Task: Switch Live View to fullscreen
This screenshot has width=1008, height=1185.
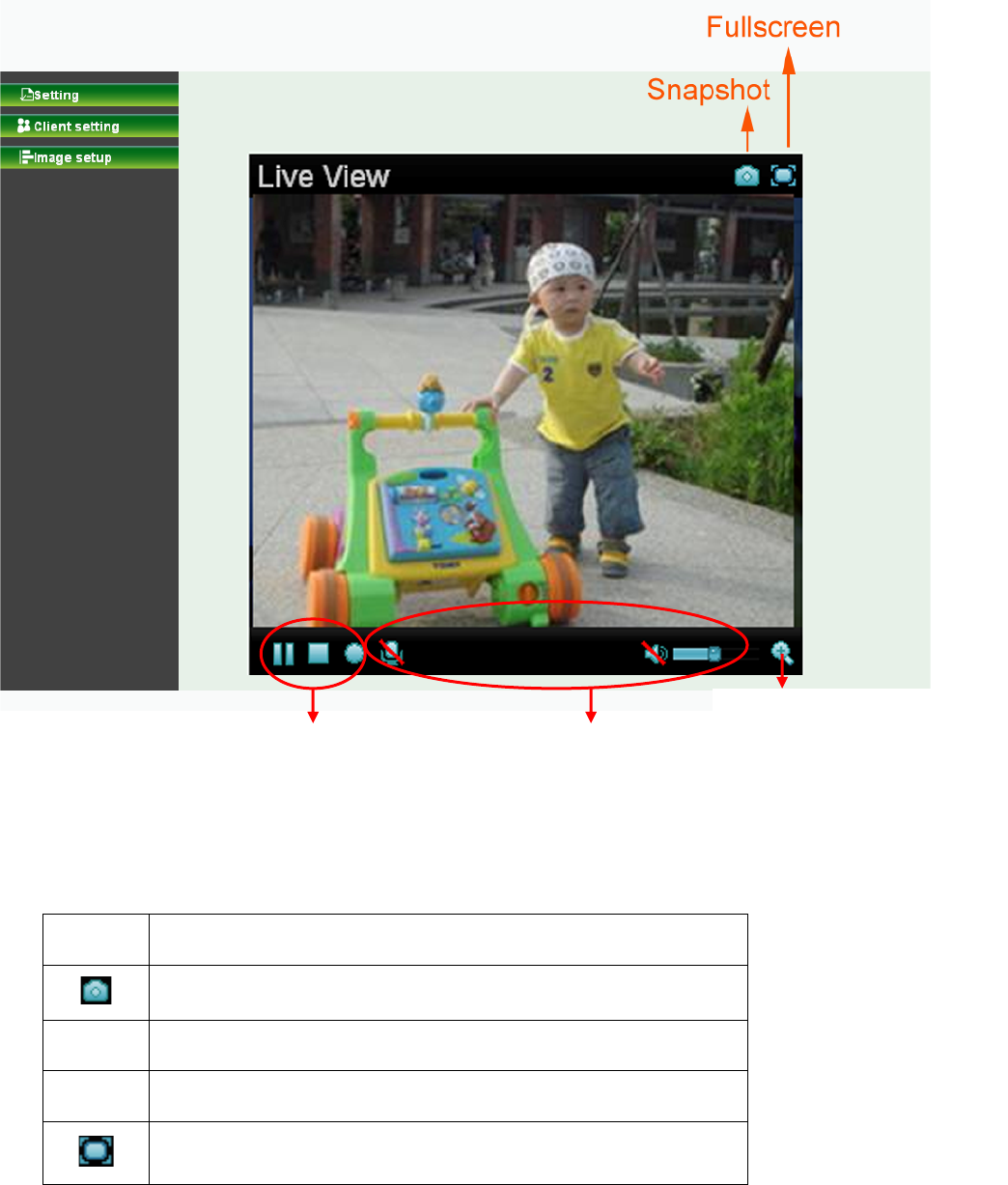Action: pos(784,176)
